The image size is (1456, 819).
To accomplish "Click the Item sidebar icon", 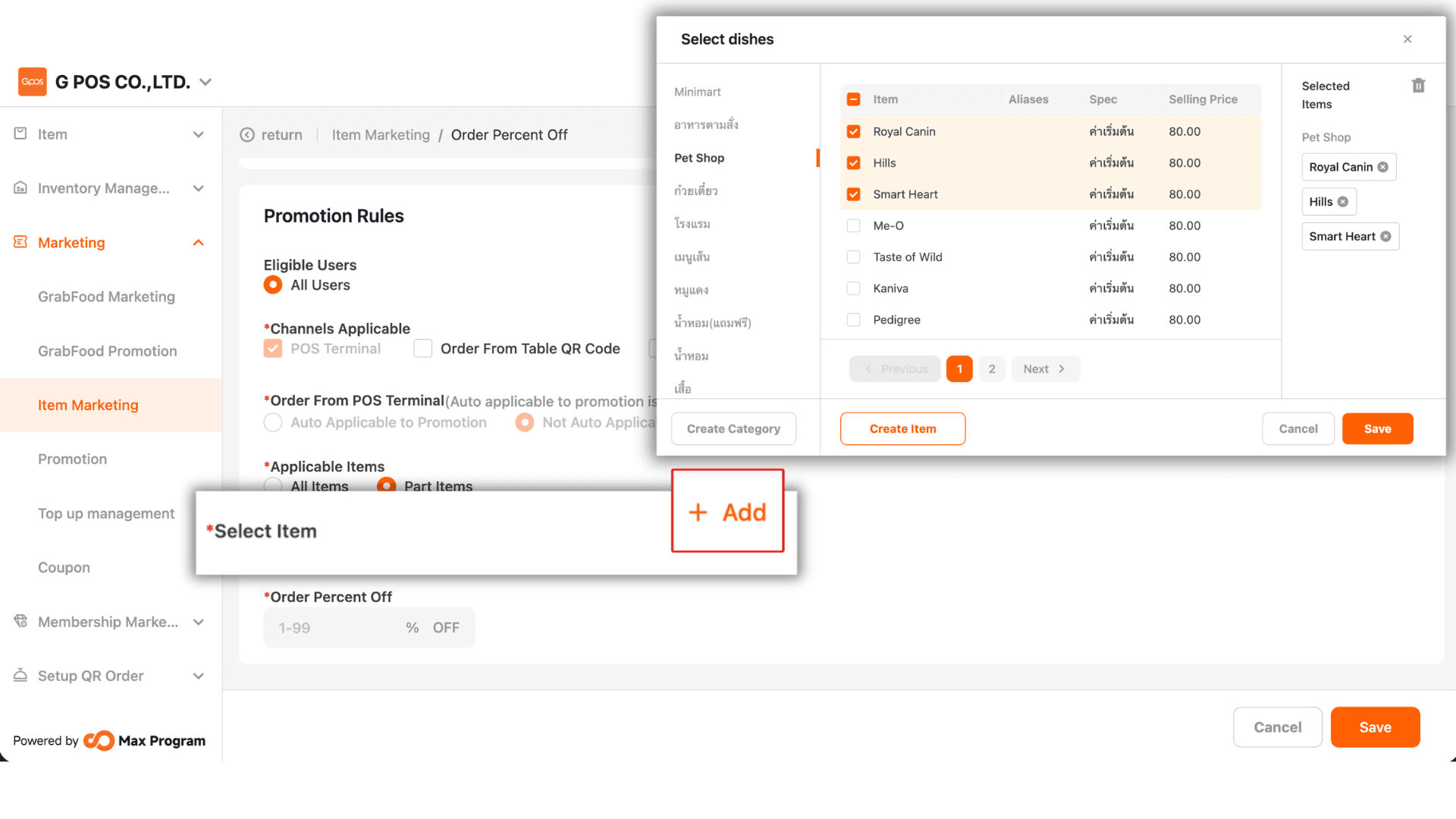I will coord(20,133).
